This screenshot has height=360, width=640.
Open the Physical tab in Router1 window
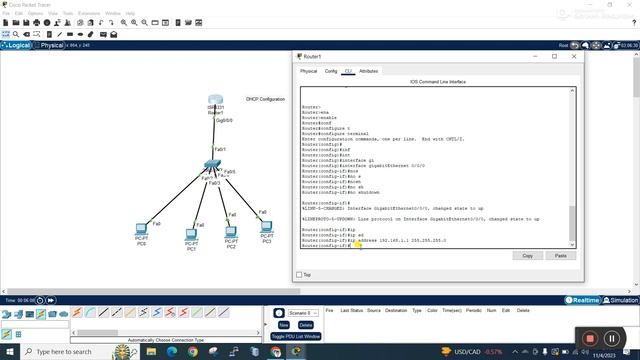[309, 71]
